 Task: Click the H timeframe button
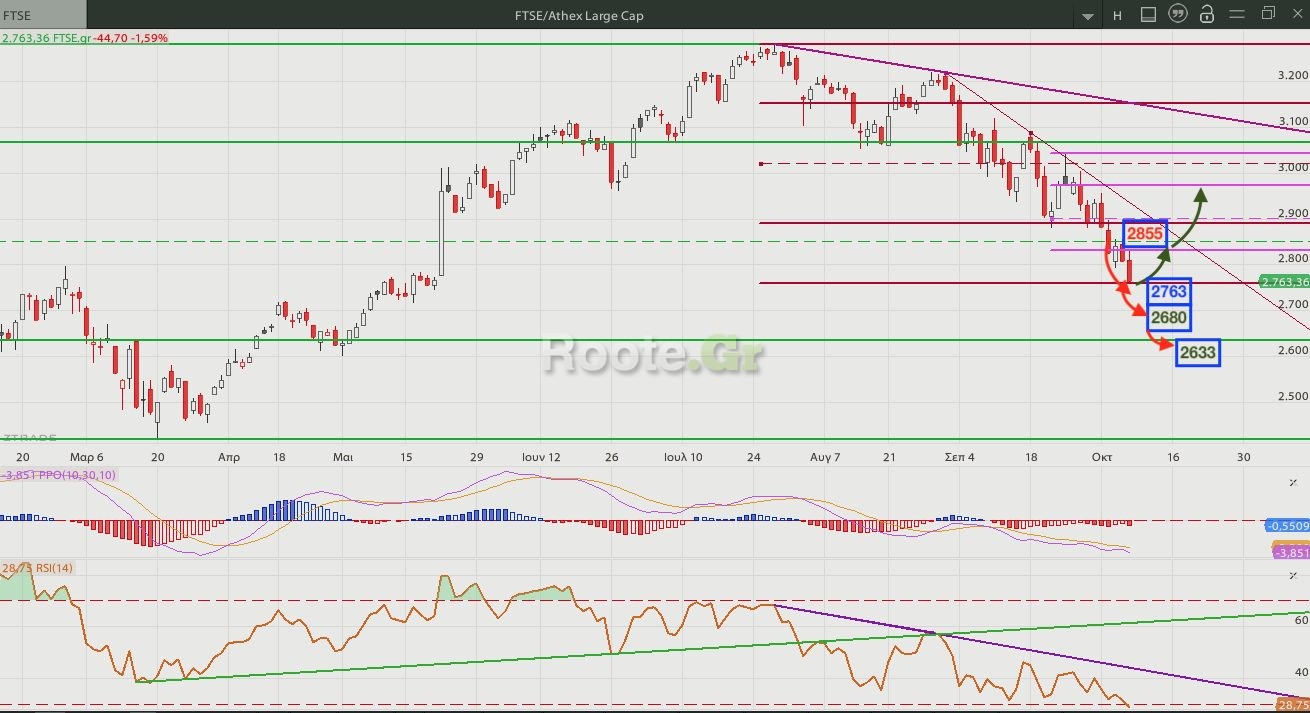click(x=1118, y=15)
